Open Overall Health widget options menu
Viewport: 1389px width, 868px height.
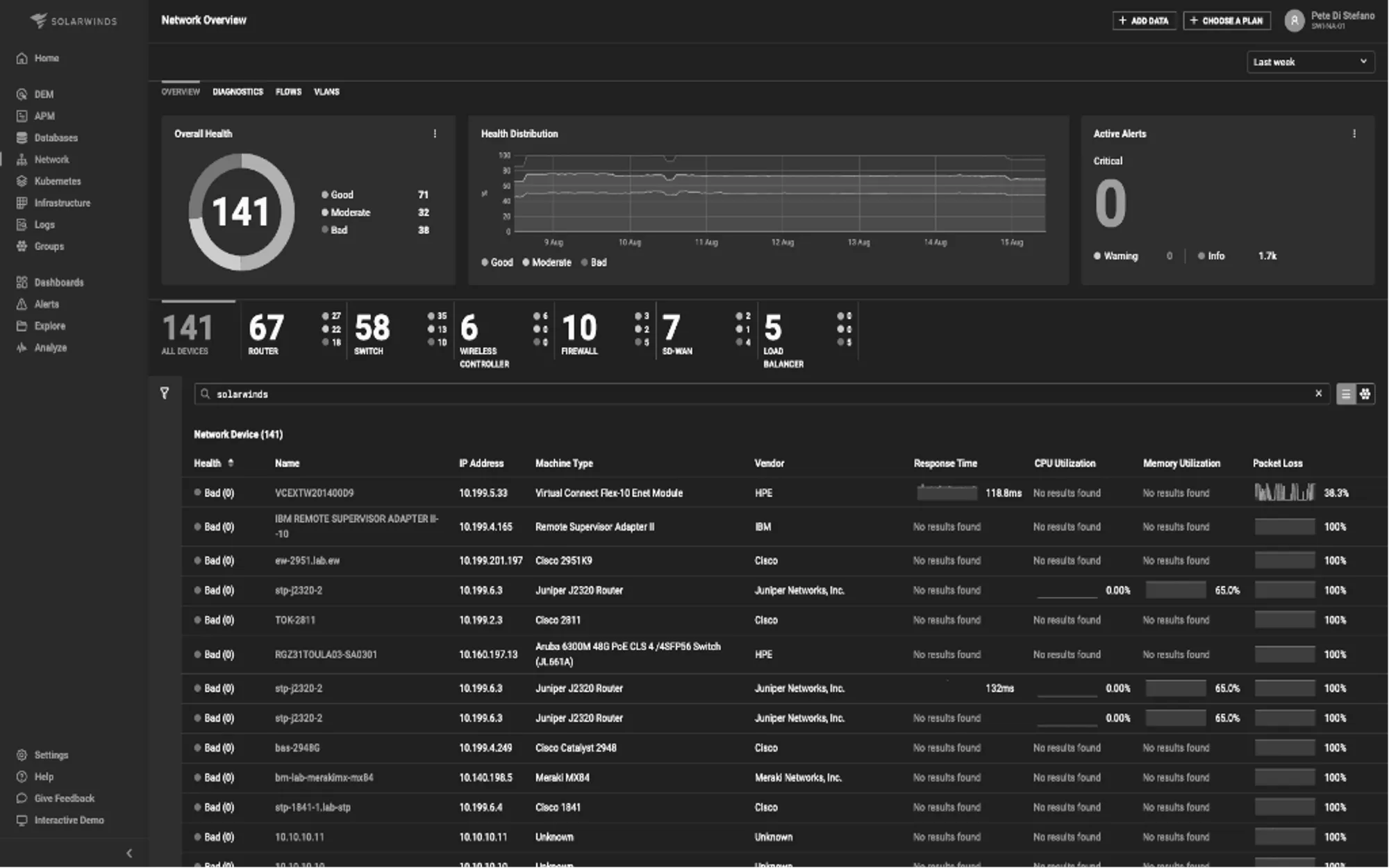click(x=435, y=133)
